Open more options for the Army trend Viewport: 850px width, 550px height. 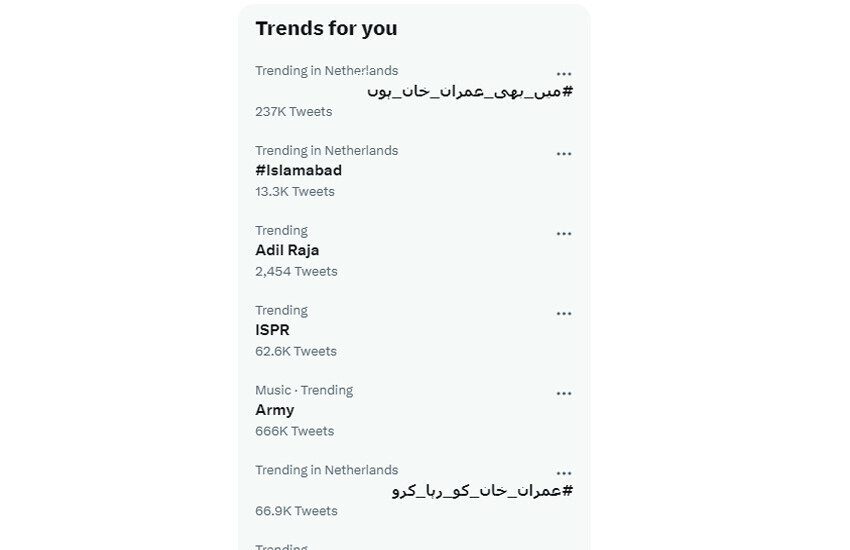[x=564, y=394]
